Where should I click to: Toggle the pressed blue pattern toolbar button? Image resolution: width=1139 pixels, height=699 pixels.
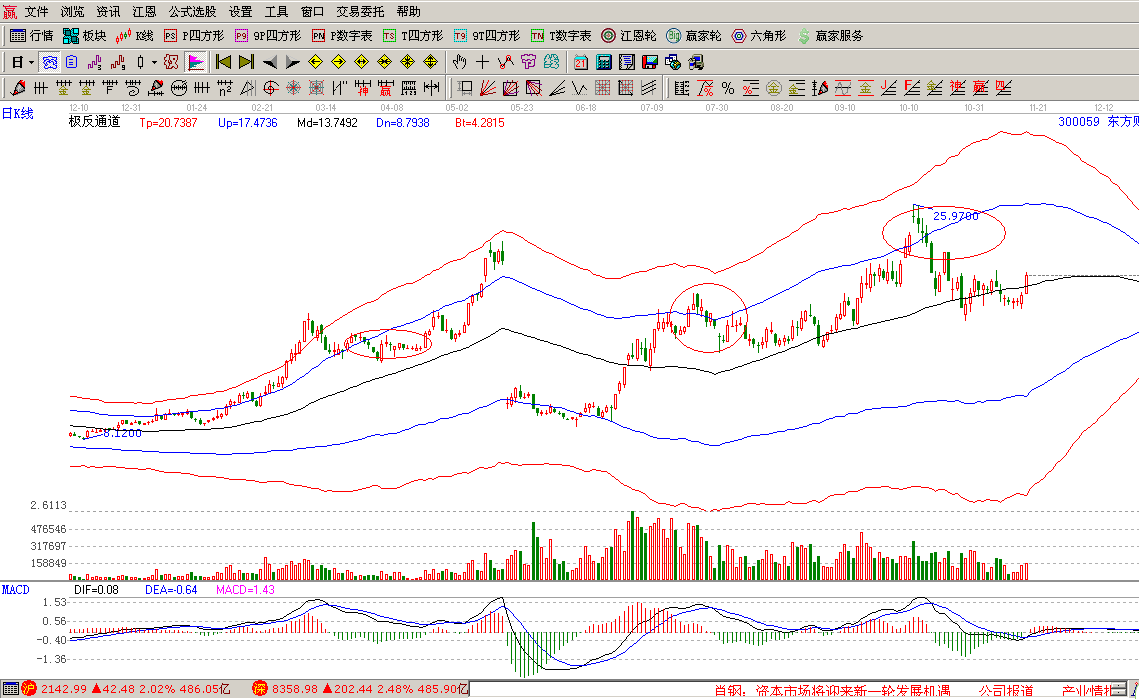48,62
